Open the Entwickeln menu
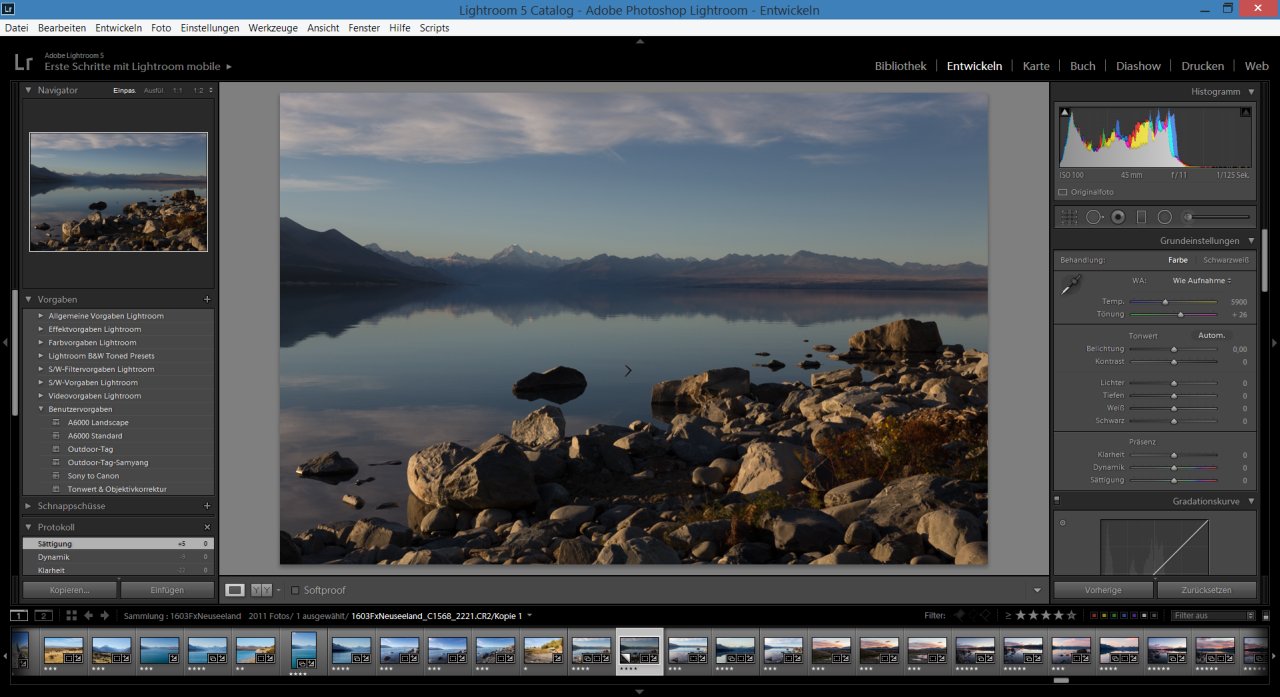1280x697 pixels. (x=118, y=28)
